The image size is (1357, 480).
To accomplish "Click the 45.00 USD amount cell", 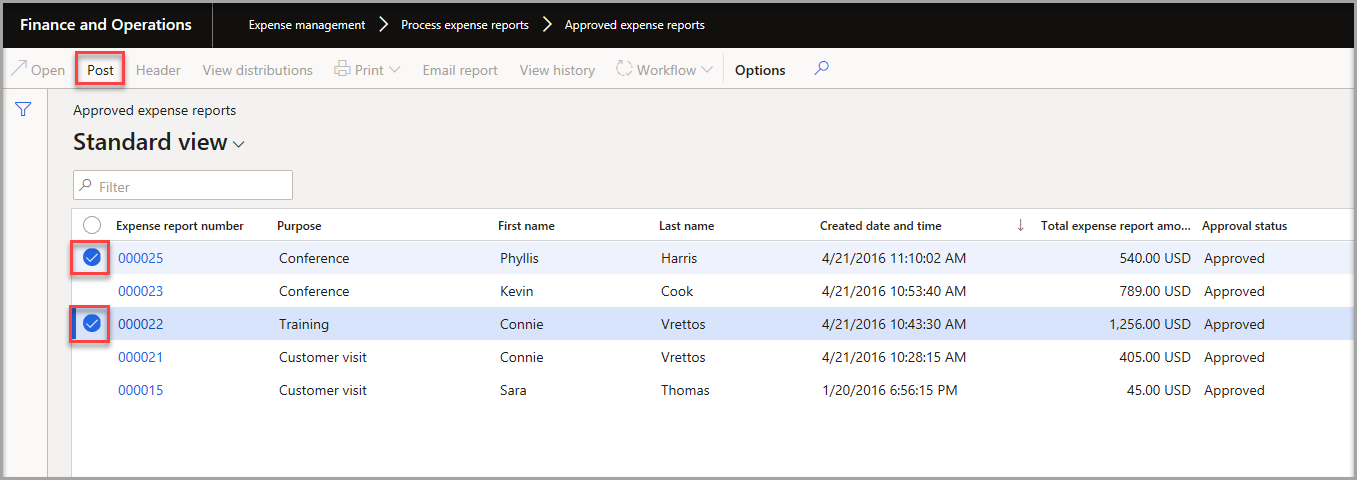I will pyautogui.click(x=1159, y=390).
